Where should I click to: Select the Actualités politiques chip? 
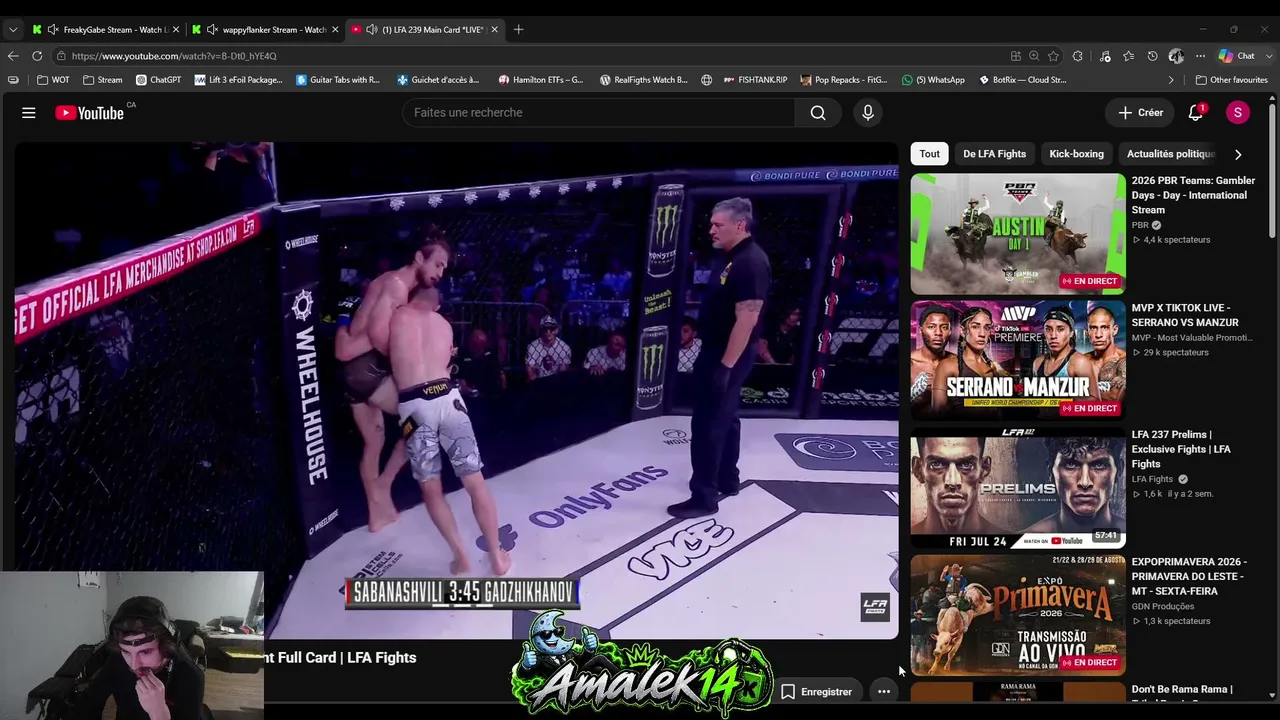coord(1171,154)
